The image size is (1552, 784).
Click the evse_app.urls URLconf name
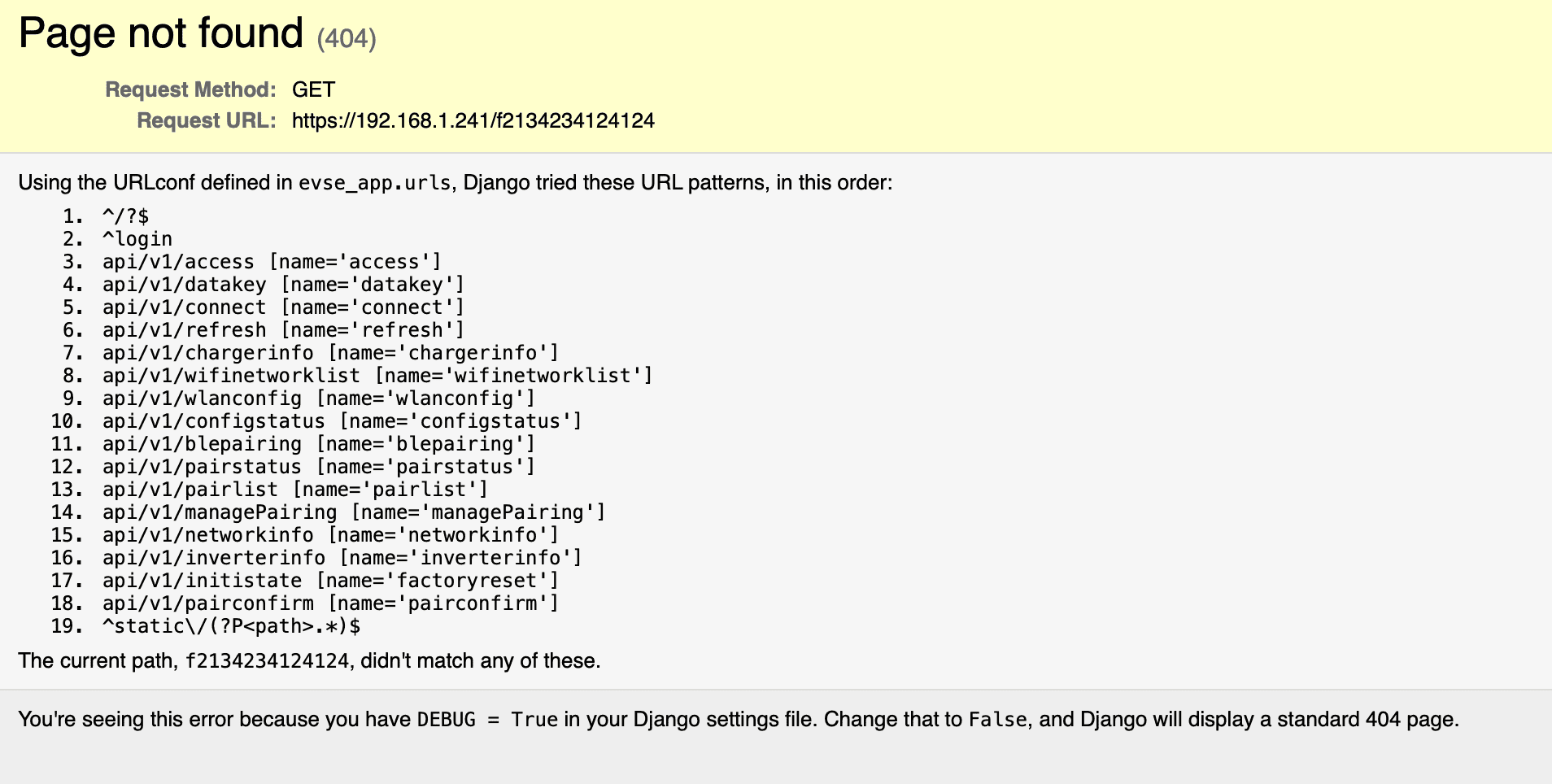click(374, 183)
